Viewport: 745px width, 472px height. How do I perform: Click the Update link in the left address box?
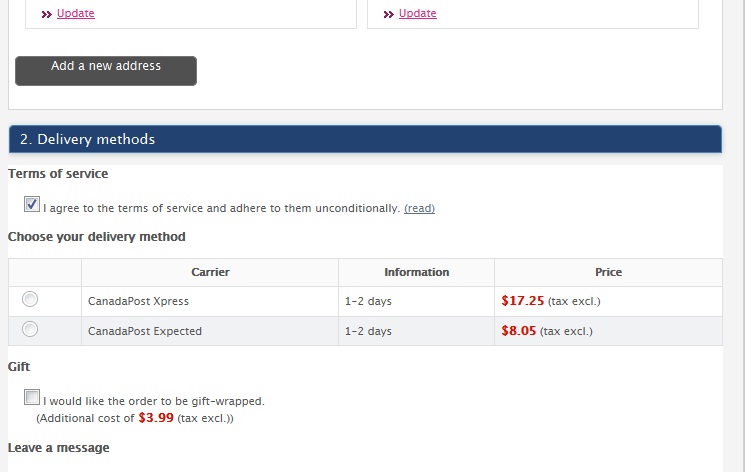(76, 13)
